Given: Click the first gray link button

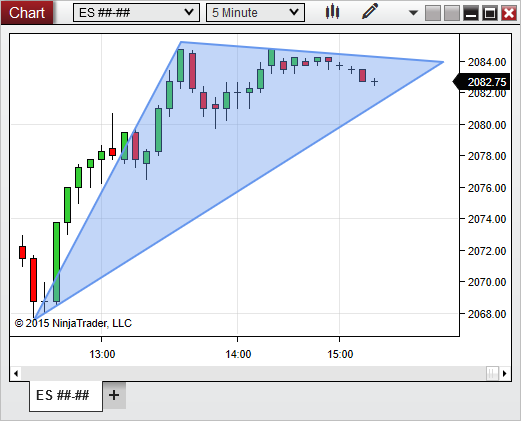Looking at the screenshot, I should 433,13.
